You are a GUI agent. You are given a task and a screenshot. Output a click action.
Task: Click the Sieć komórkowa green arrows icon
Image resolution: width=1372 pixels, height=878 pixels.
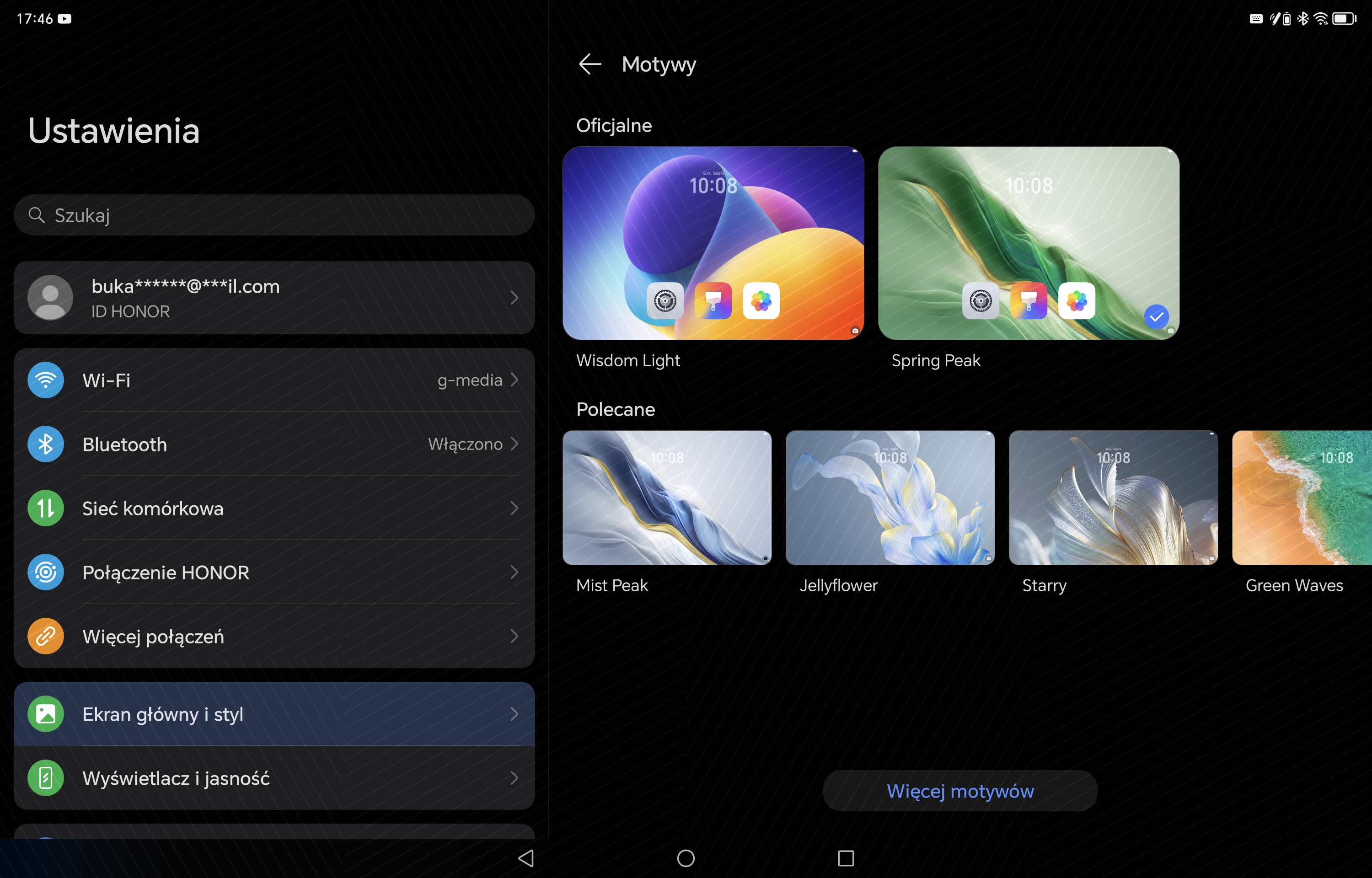point(46,508)
